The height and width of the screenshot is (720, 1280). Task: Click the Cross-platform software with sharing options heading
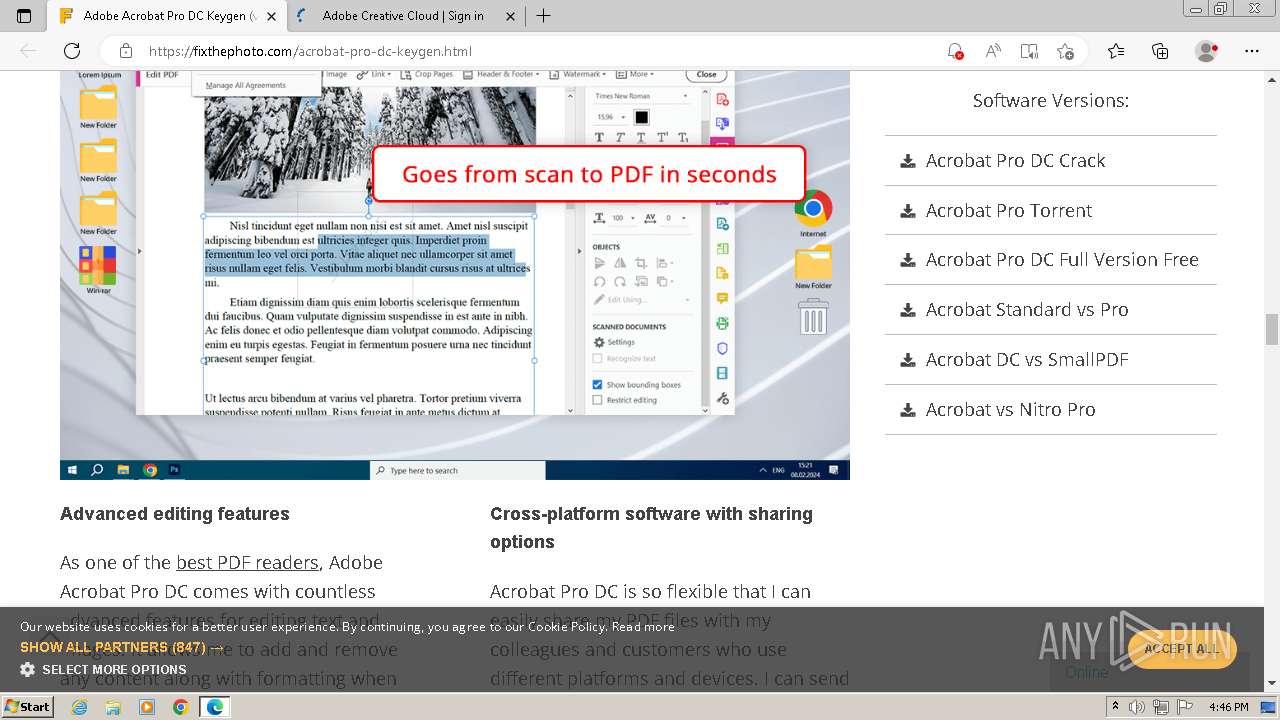point(651,528)
